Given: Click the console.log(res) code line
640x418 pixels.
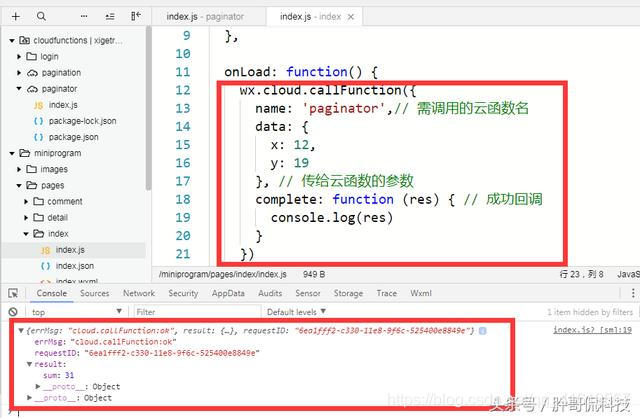Looking at the screenshot, I should click(332, 218).
